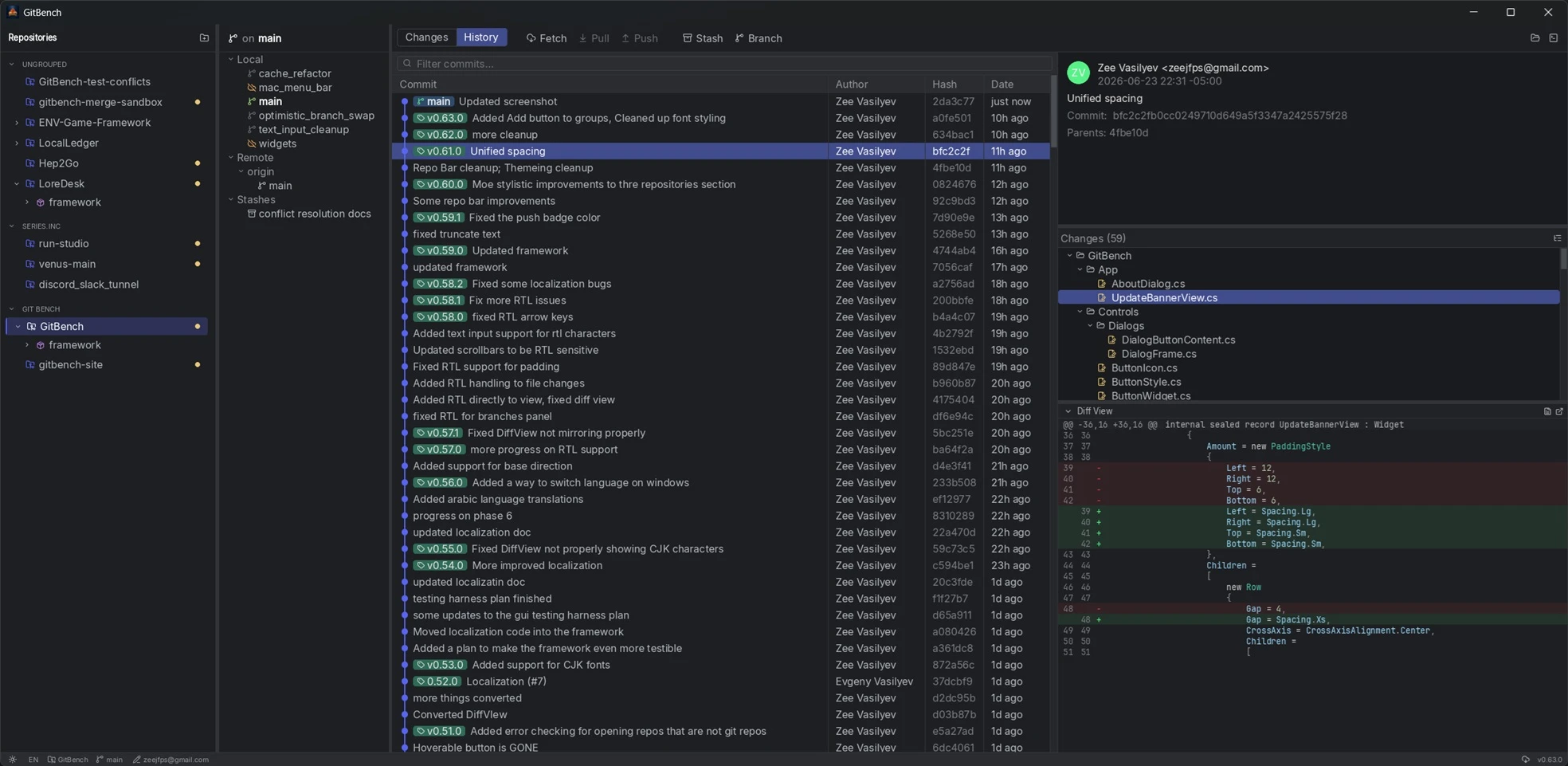Expand framework submodule under GitBench
The height and width of the screenshot is (766, 1568).
(x=27, y=345)
